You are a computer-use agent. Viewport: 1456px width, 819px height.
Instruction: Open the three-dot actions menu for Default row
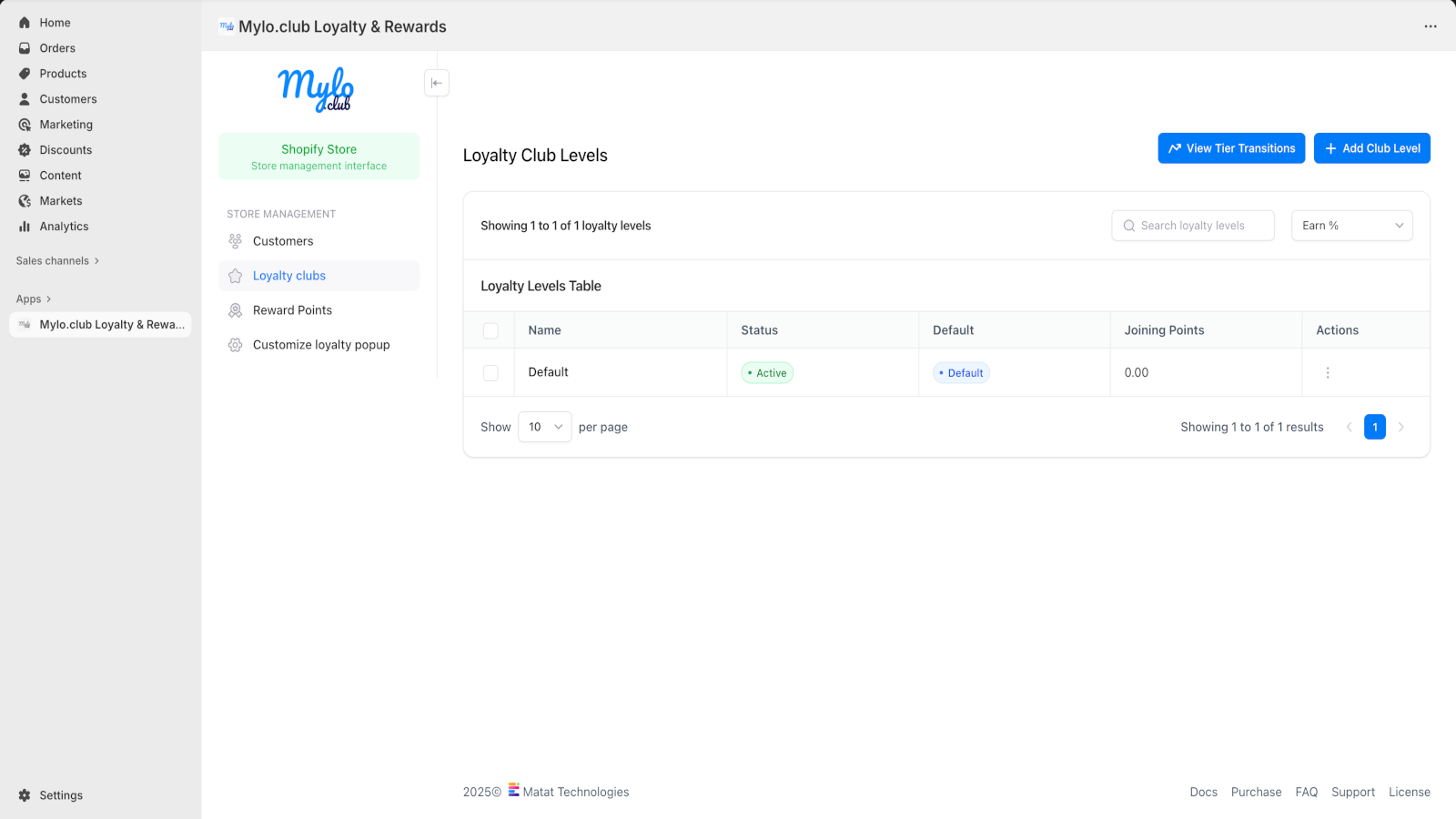click(x=1328, y=373)
